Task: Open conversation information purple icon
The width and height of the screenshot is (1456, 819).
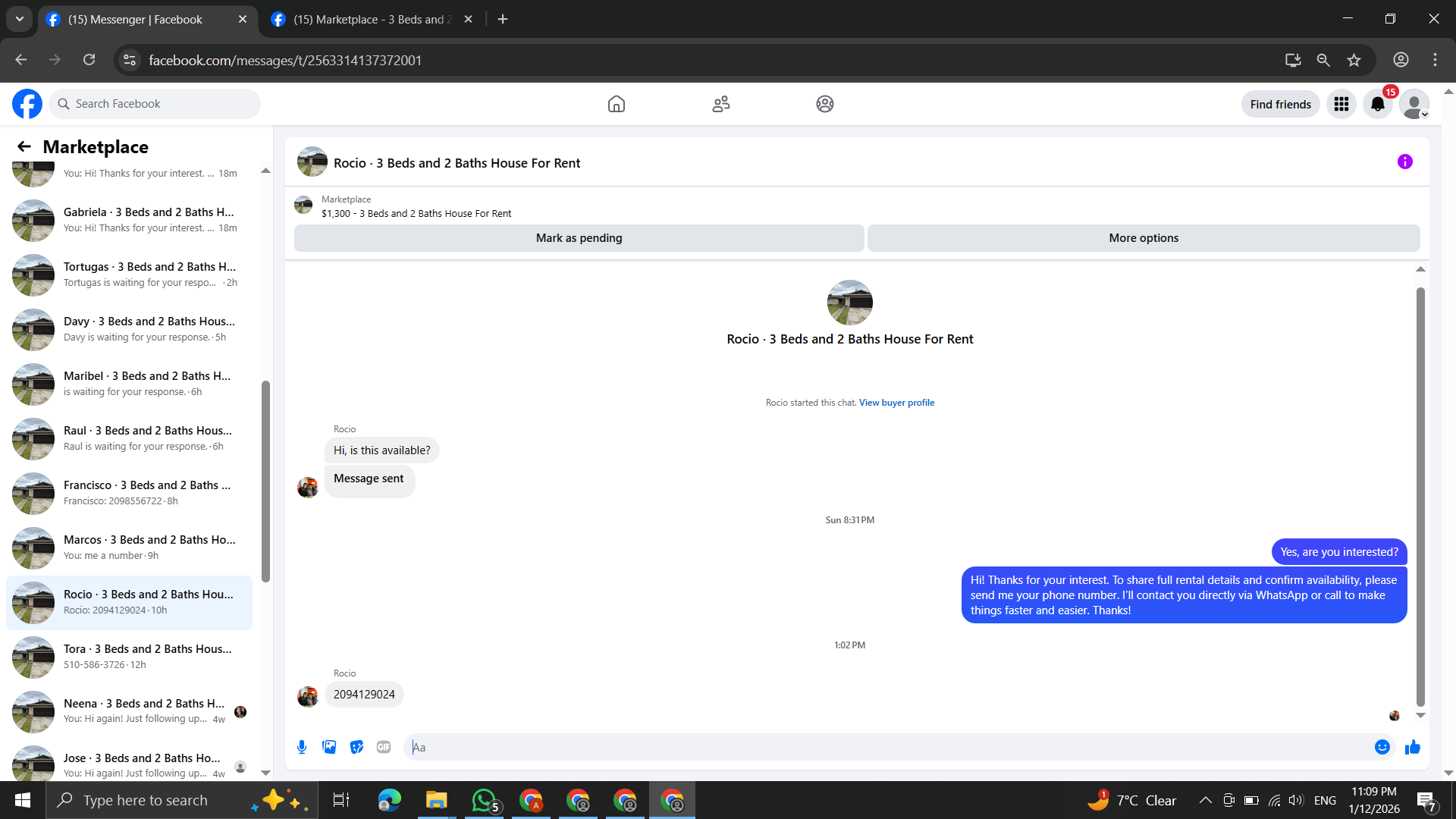Action: (1404, 162)
